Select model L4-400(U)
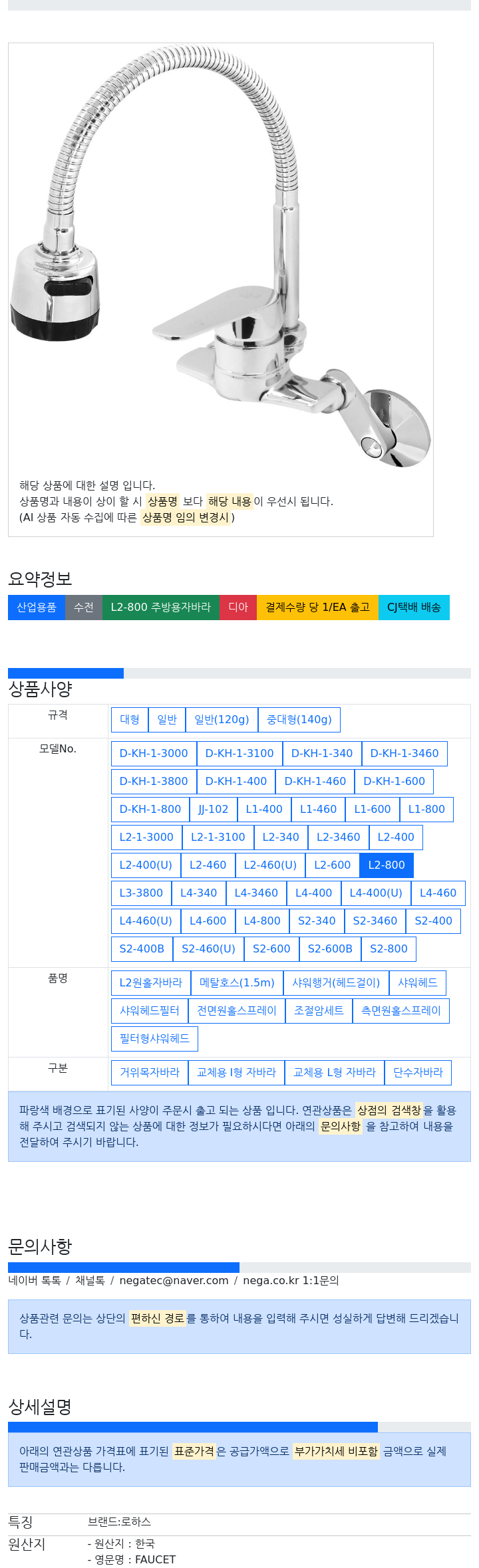 point(376,893)
